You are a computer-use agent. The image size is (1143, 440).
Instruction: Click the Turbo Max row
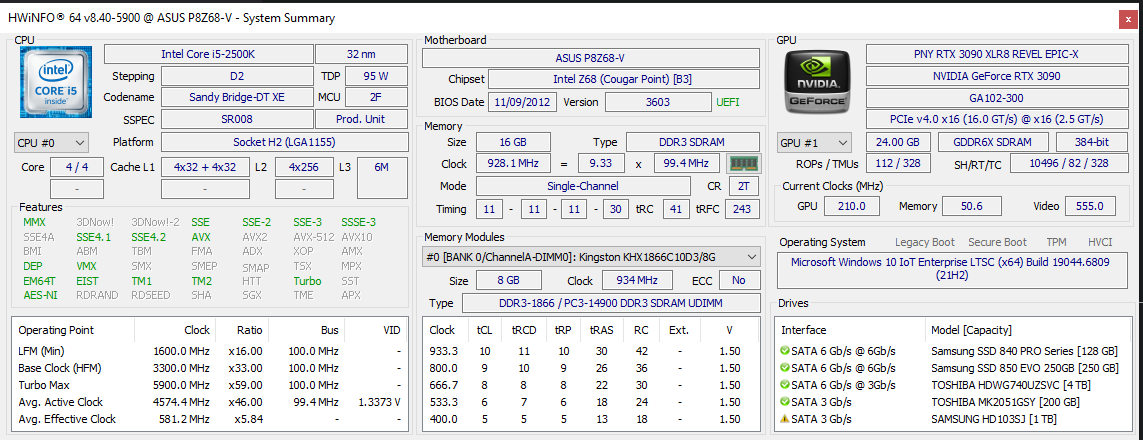point(210,385)
